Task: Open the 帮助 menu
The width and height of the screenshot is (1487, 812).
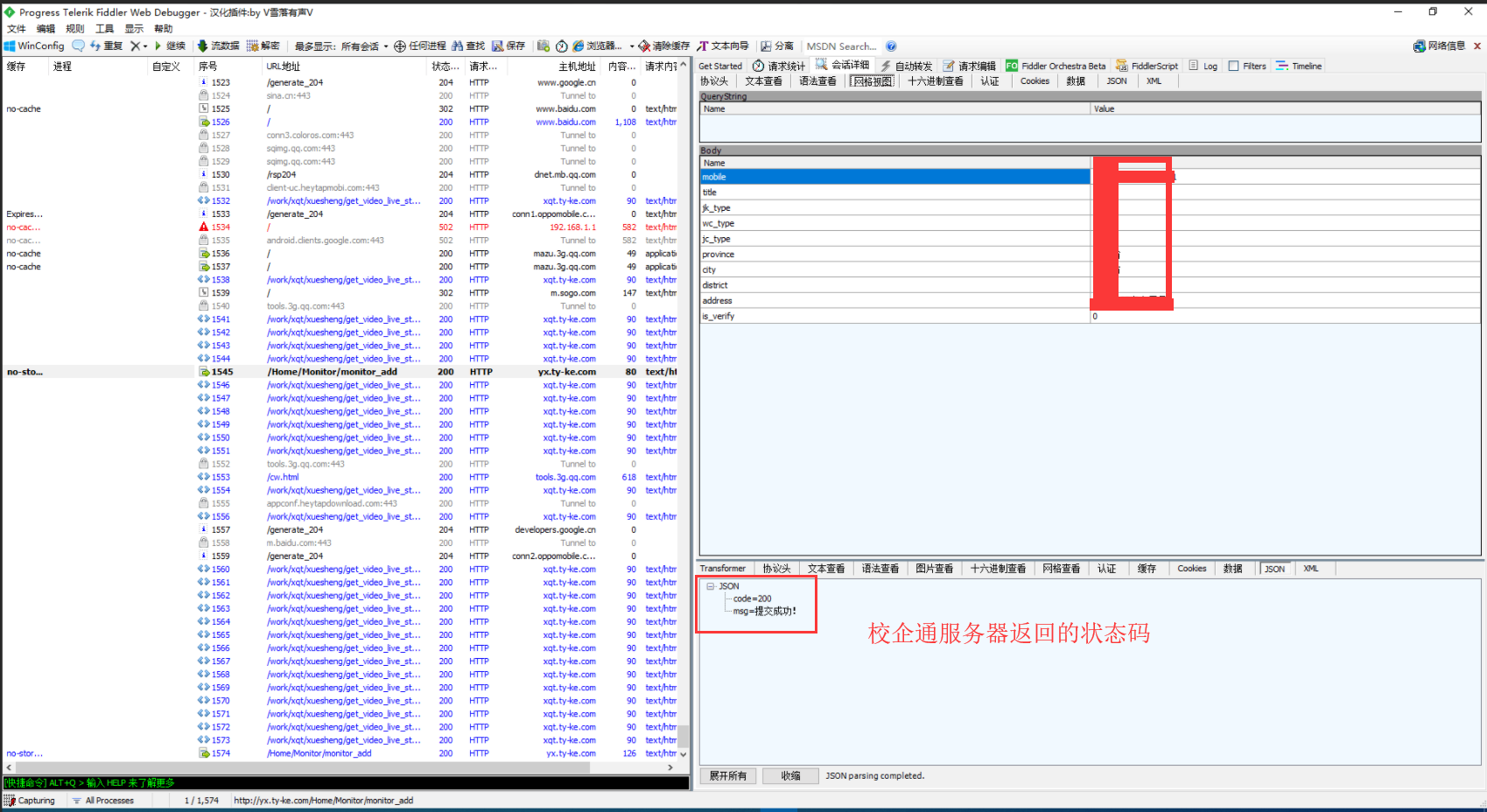Action: pos(163,28)
